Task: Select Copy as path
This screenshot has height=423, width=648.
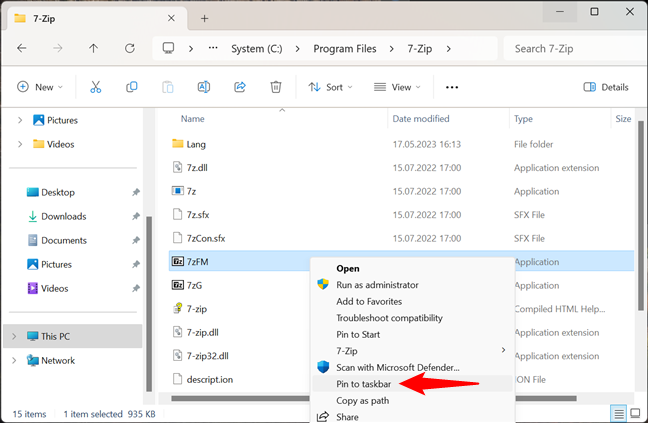Action: [x=412, y=401]
